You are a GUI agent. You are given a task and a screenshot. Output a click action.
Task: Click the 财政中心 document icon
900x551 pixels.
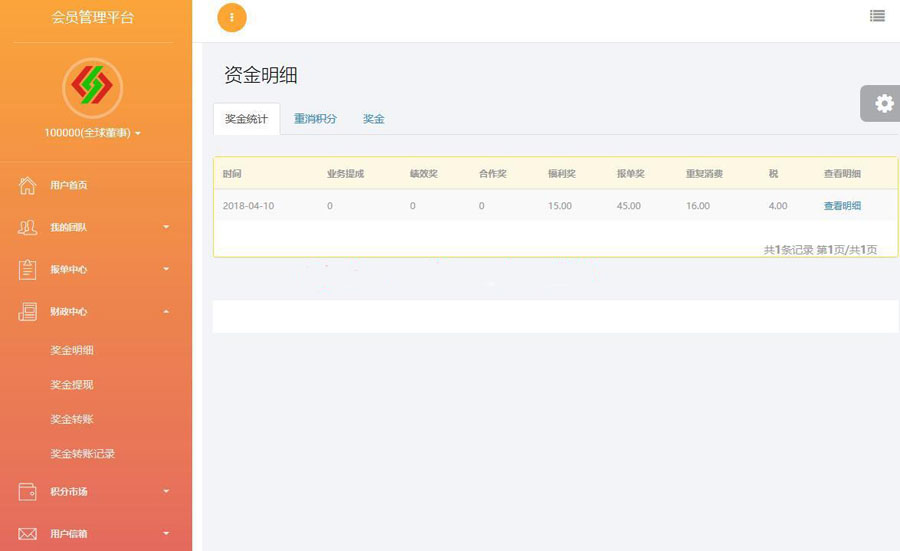tap(28, 311)
